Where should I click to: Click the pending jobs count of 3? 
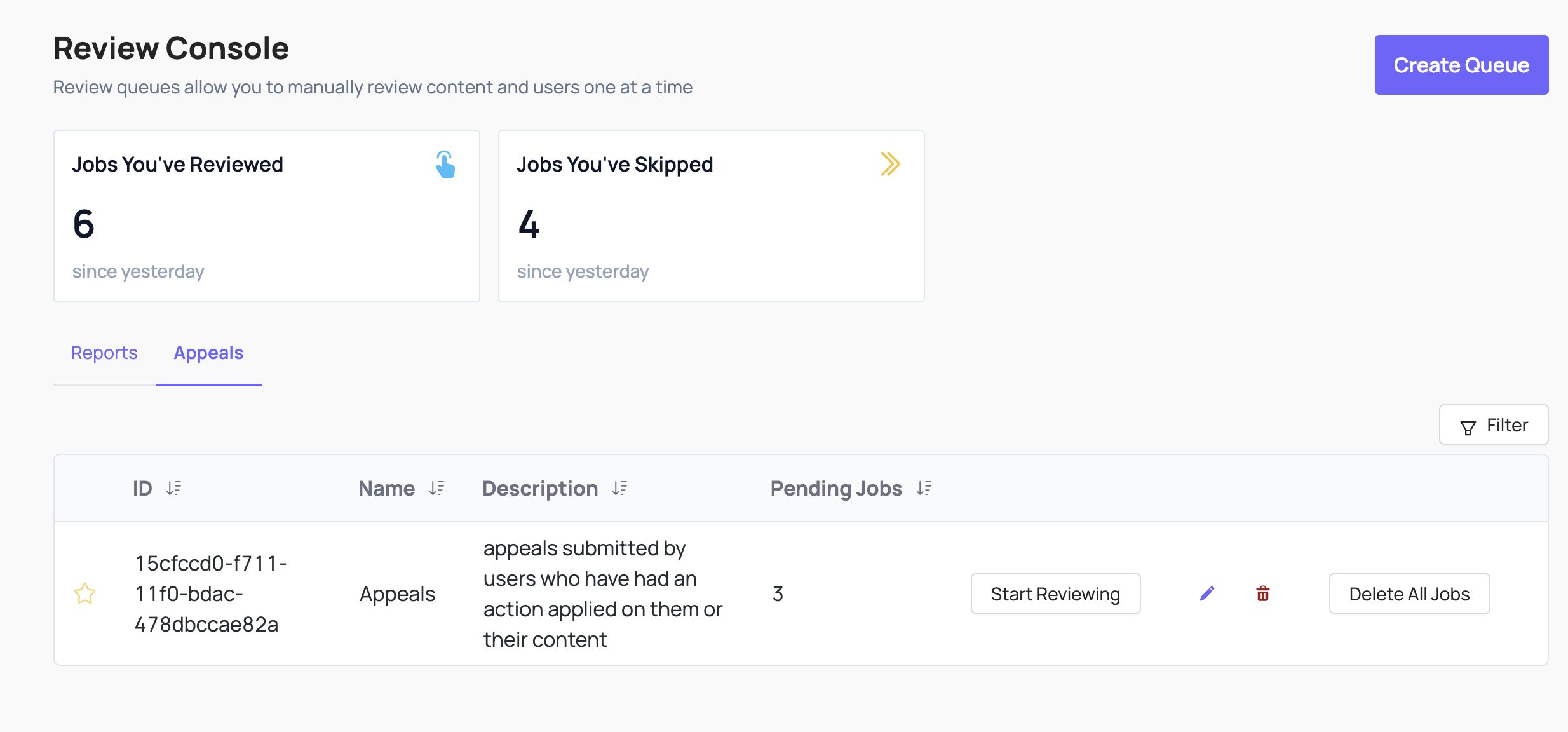click(778, 593)
